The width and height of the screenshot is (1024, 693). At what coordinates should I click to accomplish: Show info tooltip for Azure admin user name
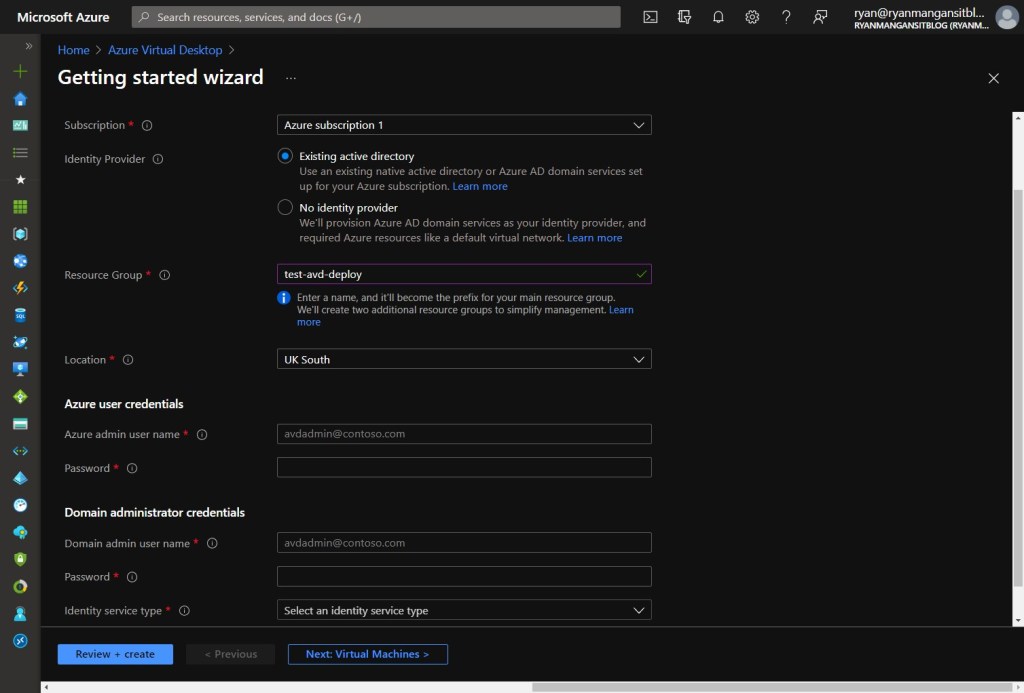coord(202,434)
